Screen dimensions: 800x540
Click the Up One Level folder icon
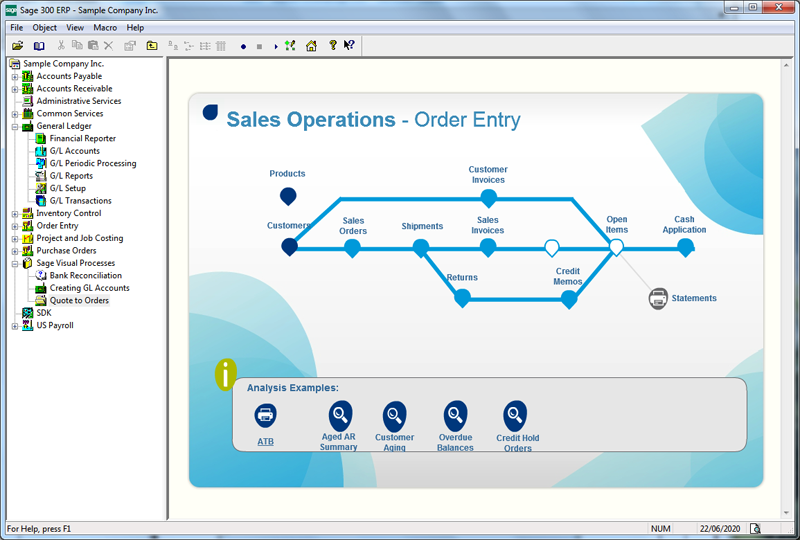click(152, 46)
